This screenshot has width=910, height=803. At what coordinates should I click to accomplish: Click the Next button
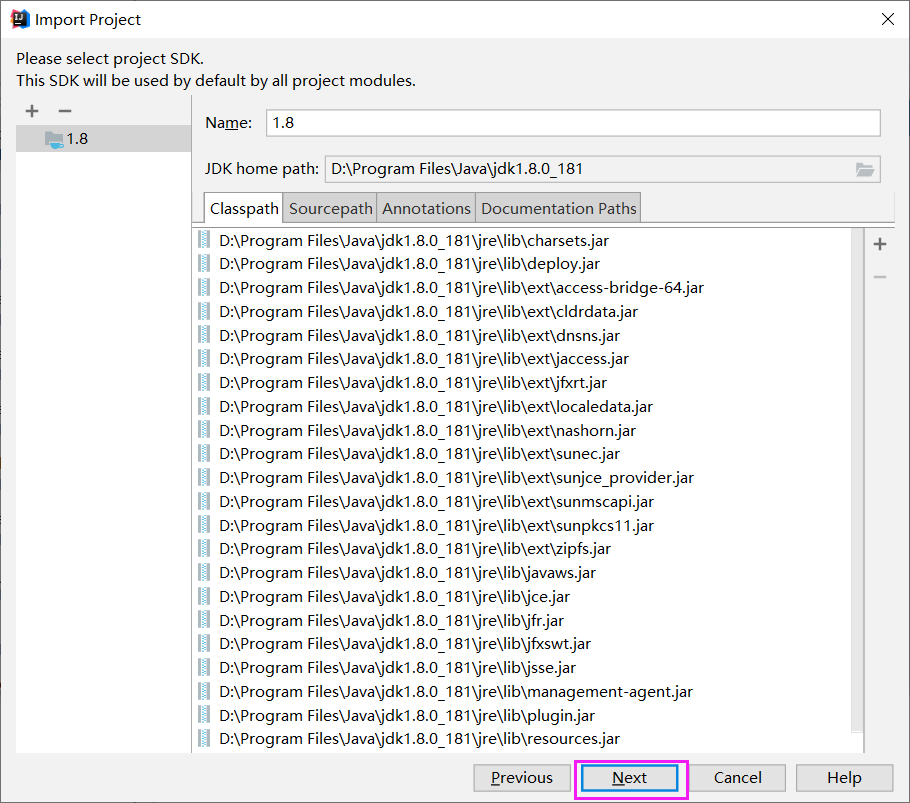pos(630,777)
